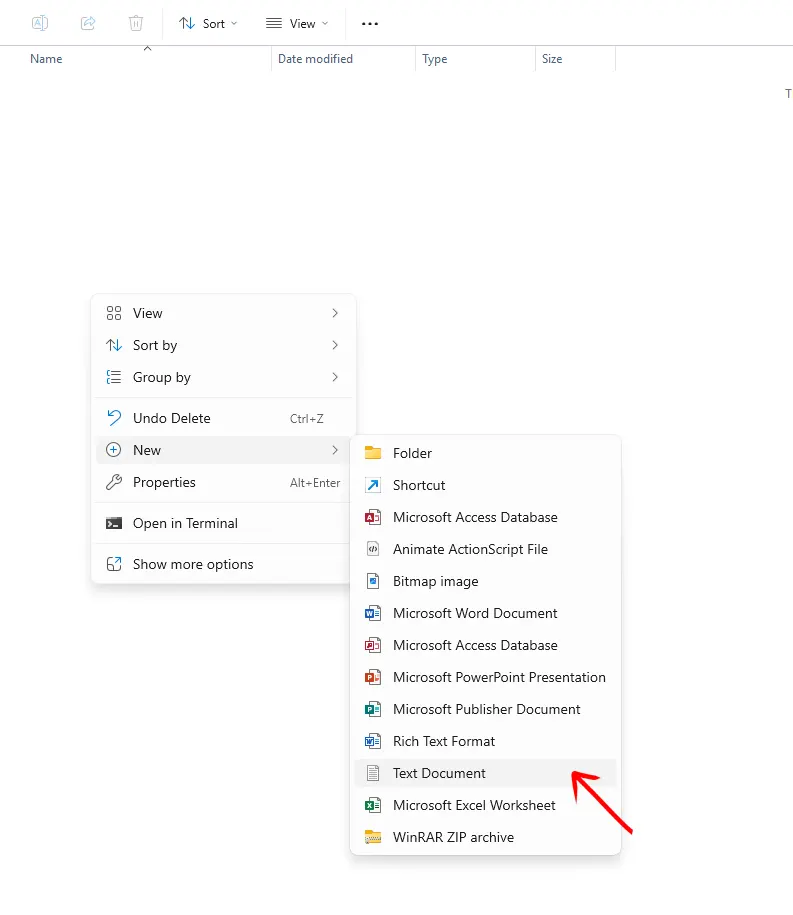
Task: Create a new Folder
Action: coord(412,453)
